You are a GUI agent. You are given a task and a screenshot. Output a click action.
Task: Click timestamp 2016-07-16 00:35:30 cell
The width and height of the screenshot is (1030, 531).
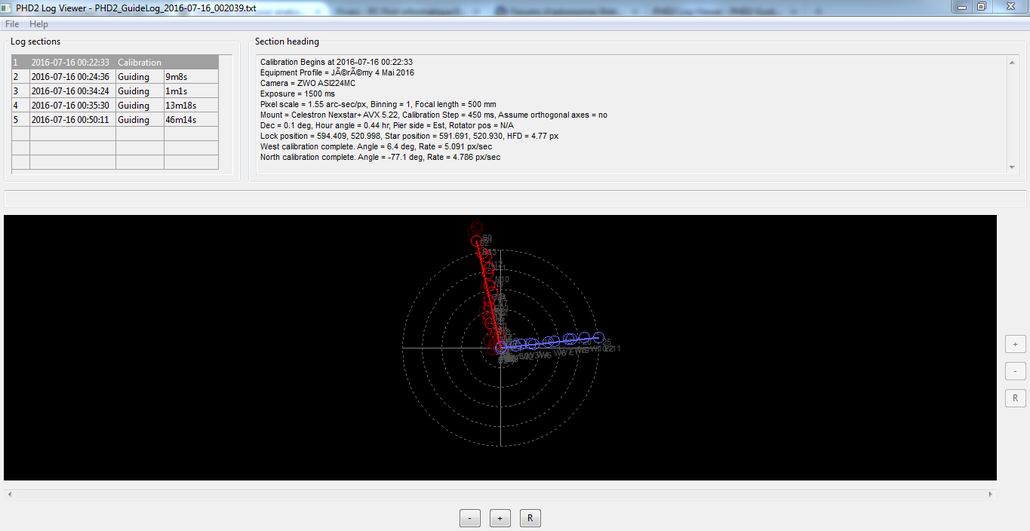click(72, 105)
